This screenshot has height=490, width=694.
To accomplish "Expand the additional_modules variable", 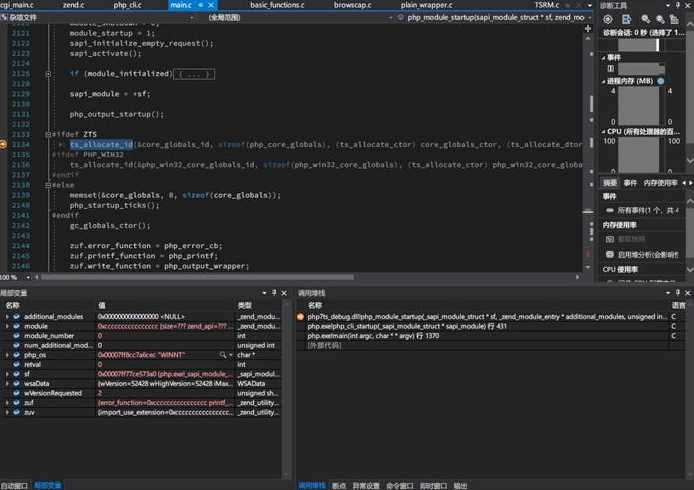I will click(x=7, y=316).
